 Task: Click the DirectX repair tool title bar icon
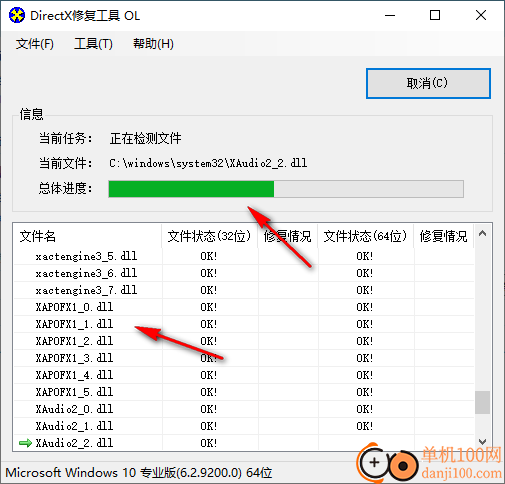pos(17,15)
